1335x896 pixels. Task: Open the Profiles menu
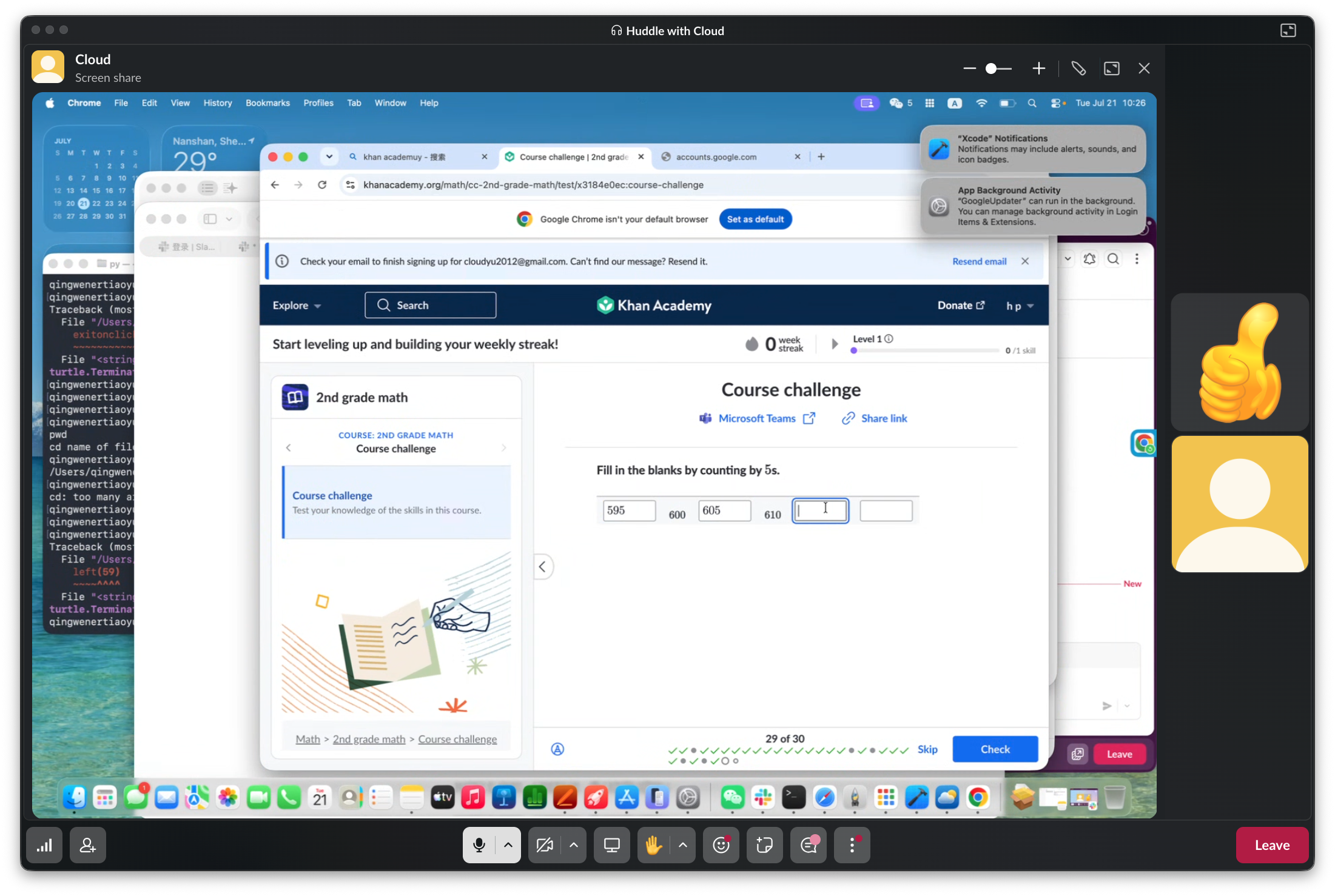[x=318, y=103]
